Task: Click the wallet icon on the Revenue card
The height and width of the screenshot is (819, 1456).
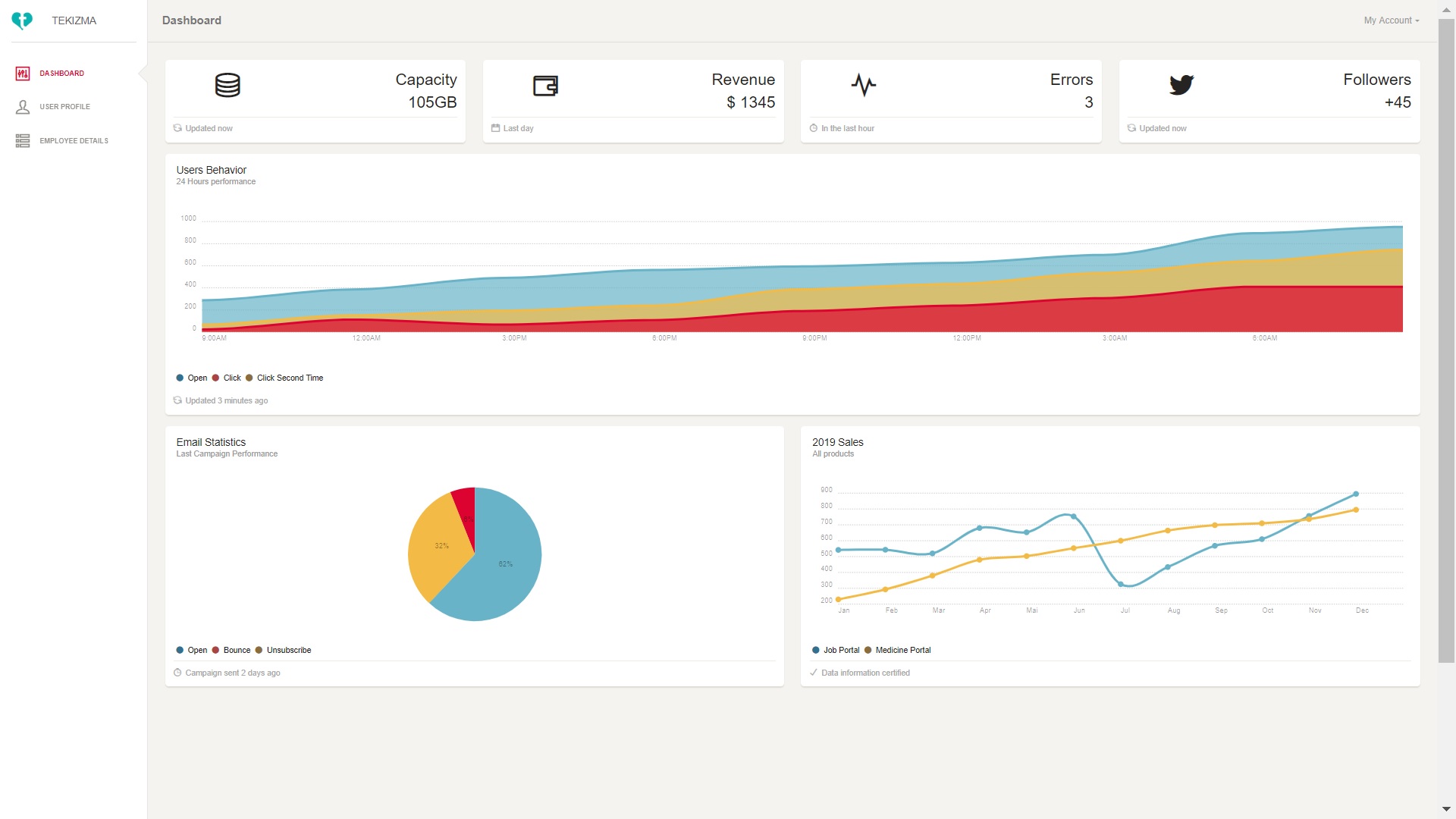Action: tap(545, 86)
